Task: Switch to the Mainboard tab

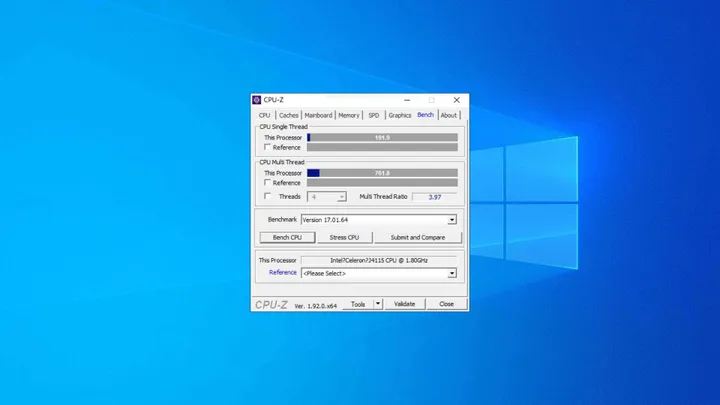Action: (318, 115)
